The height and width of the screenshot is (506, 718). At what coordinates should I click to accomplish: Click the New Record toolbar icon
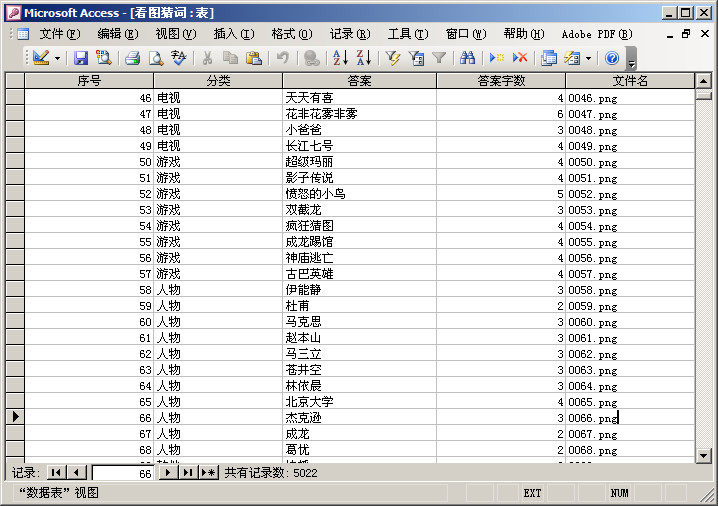[496, 58]
